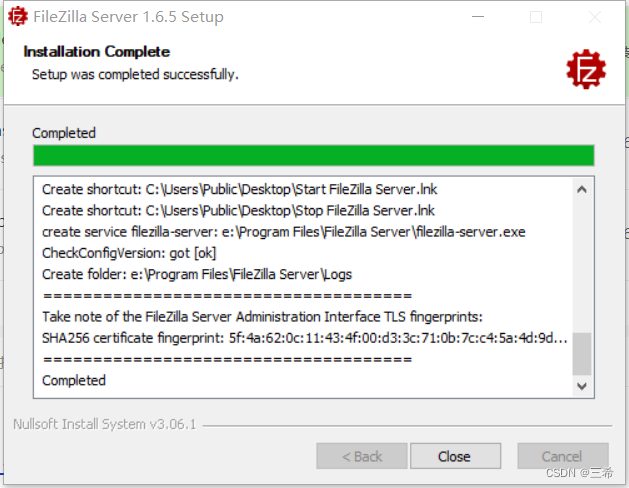Select the SHA256 certificate fingerprint line
The height and width of the screenshot is (488, 629).
[305, 338]
